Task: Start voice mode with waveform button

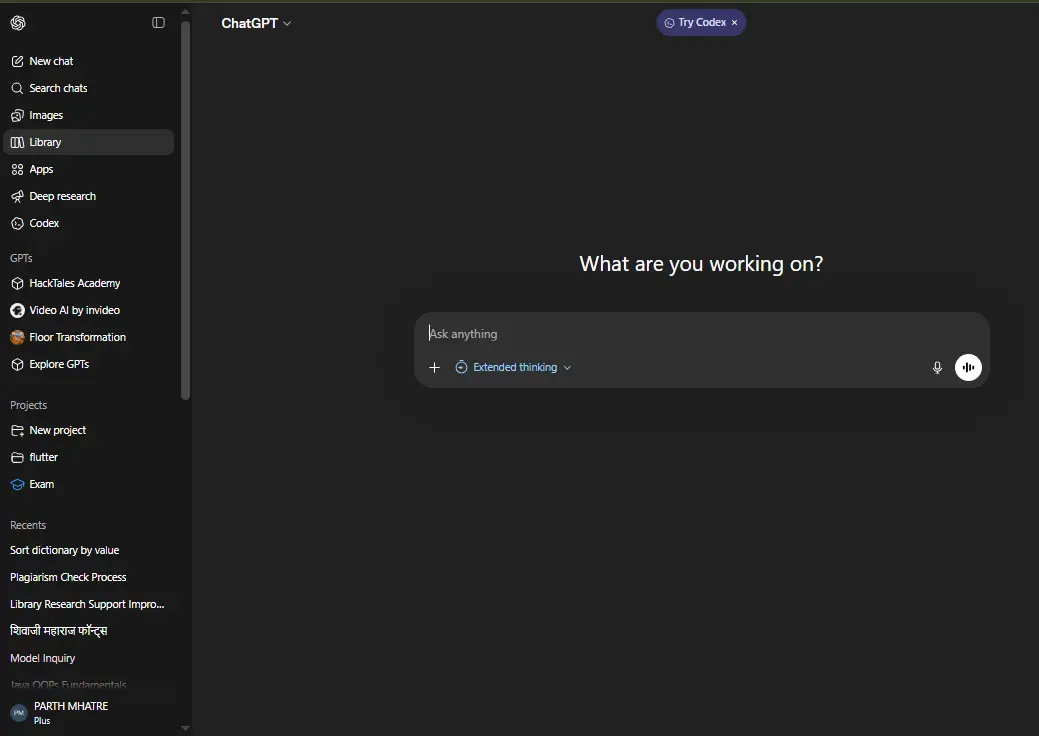Action: (x=968, y=368)
